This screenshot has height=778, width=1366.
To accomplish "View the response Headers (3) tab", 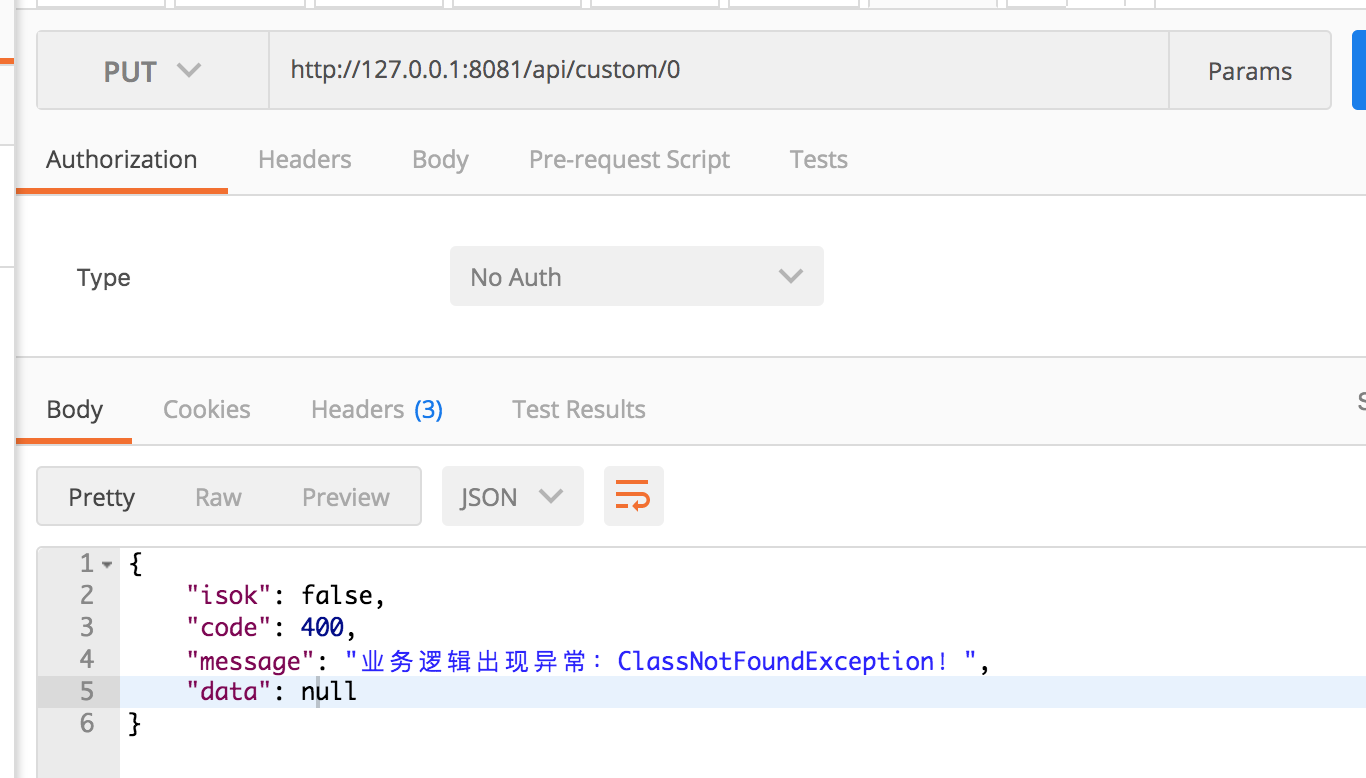I will [376, 410].
